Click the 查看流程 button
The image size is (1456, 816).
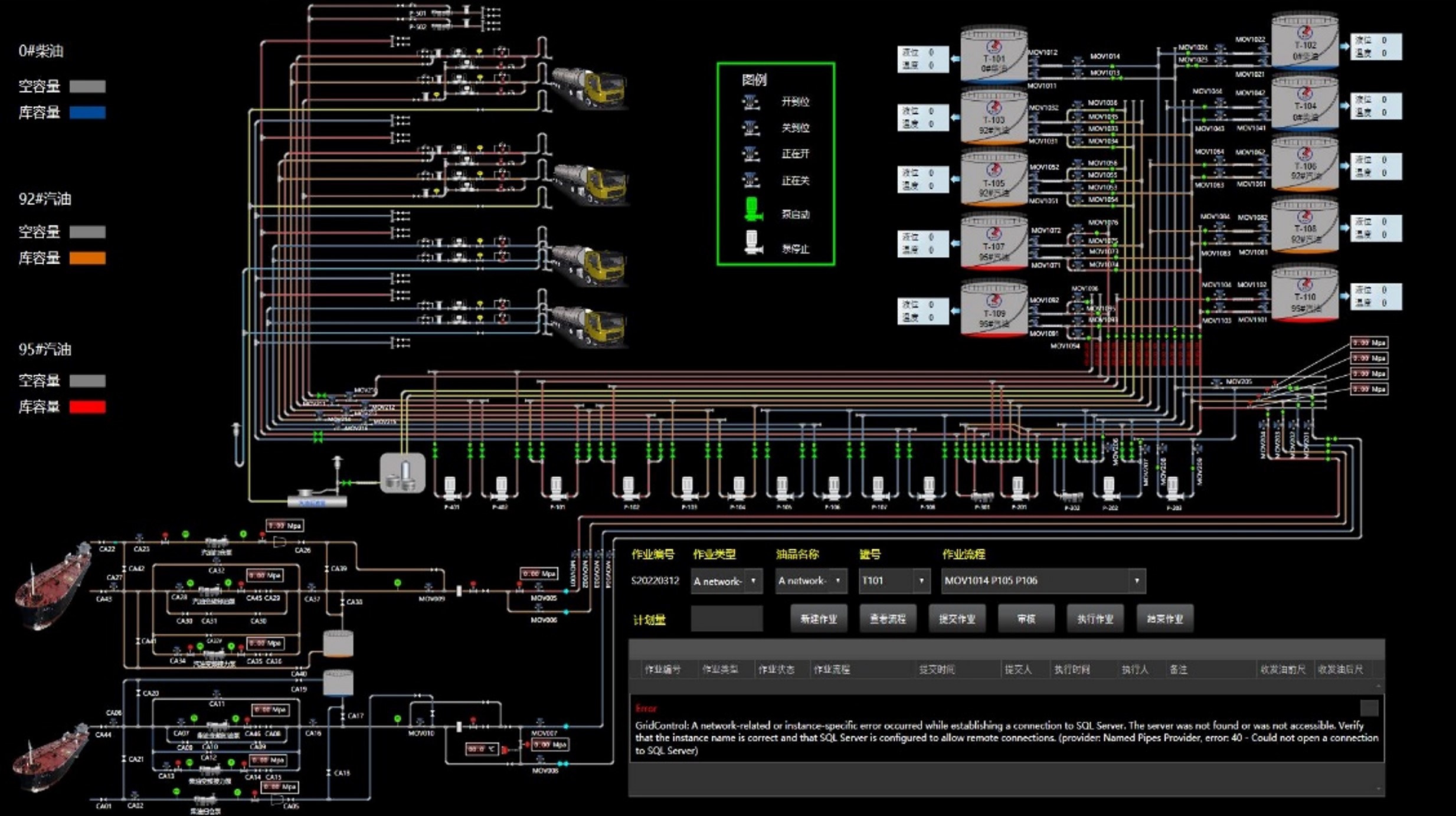point(888,619)
